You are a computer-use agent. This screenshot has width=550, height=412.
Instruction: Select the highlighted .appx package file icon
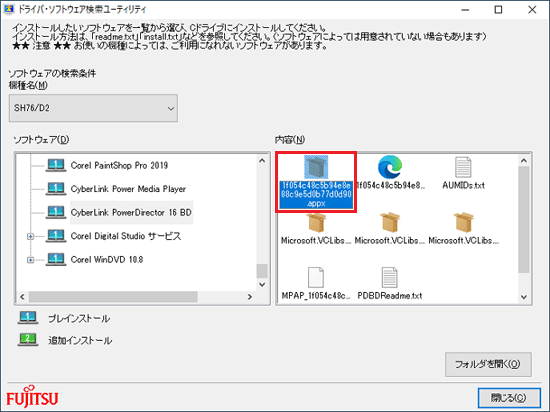[x=316, y=167]
